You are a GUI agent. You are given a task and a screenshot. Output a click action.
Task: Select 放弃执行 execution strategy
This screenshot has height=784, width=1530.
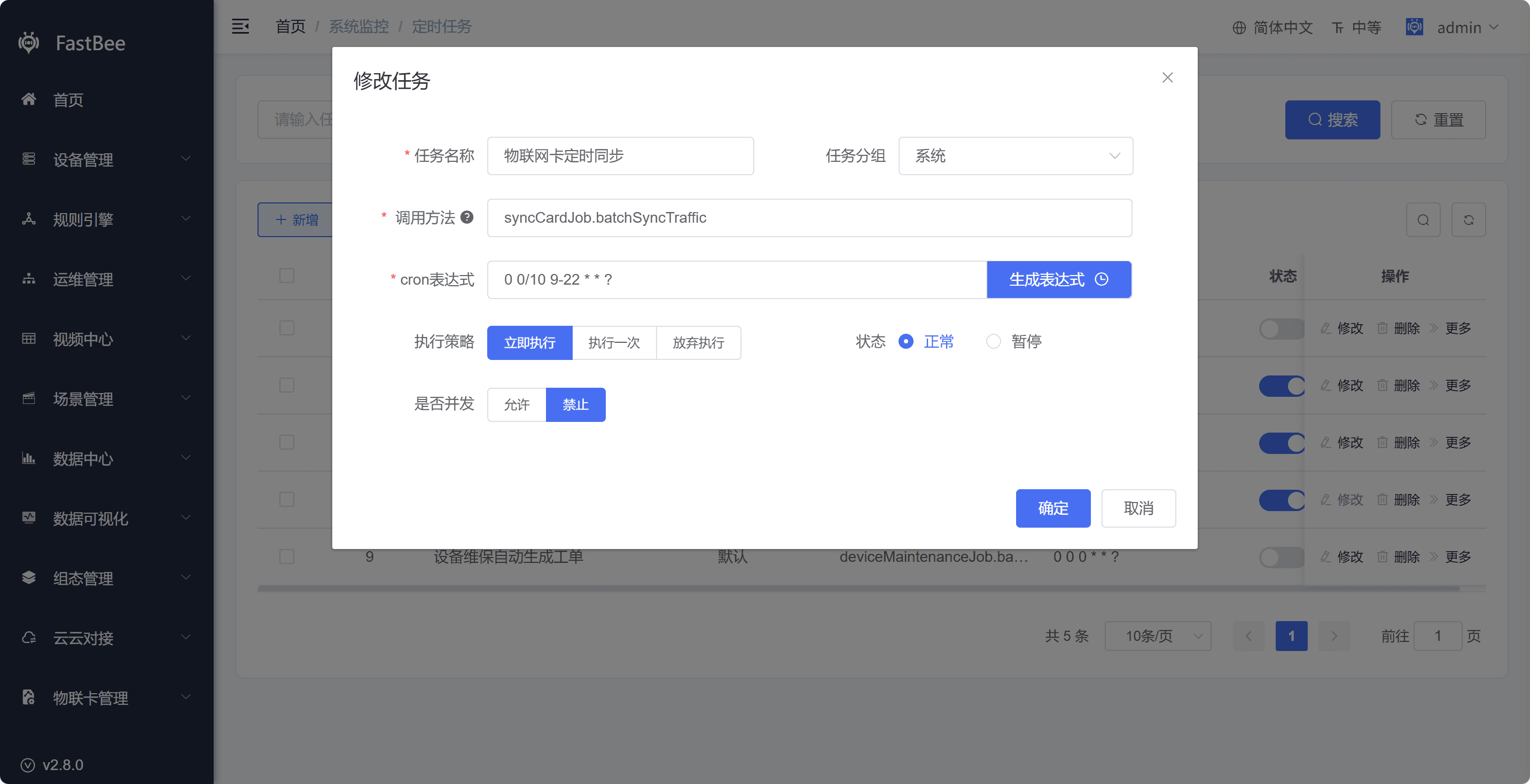pyautogui.click(x=698, y=342)
